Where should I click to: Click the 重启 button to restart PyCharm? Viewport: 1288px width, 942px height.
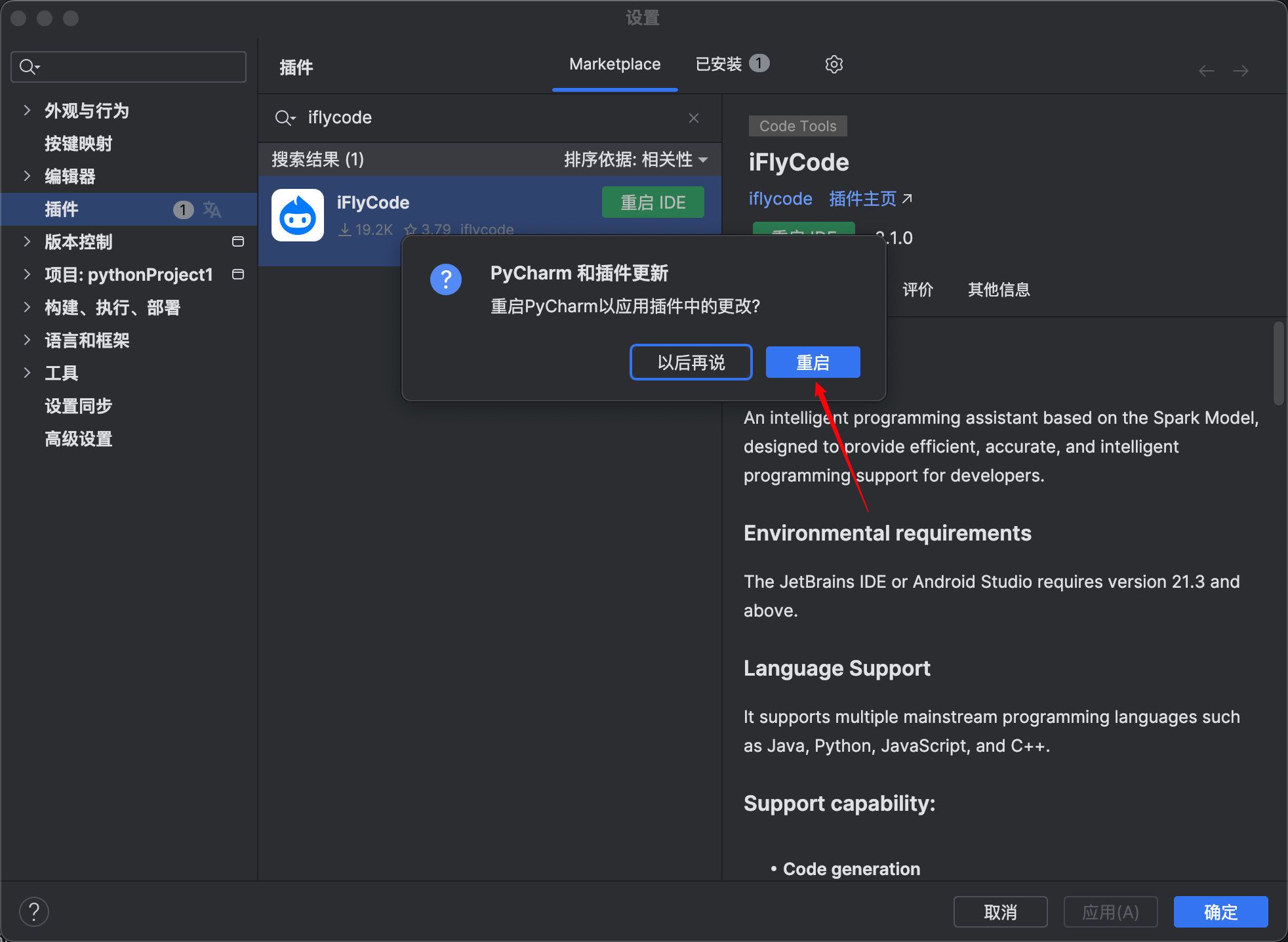(x=813, y=361)
